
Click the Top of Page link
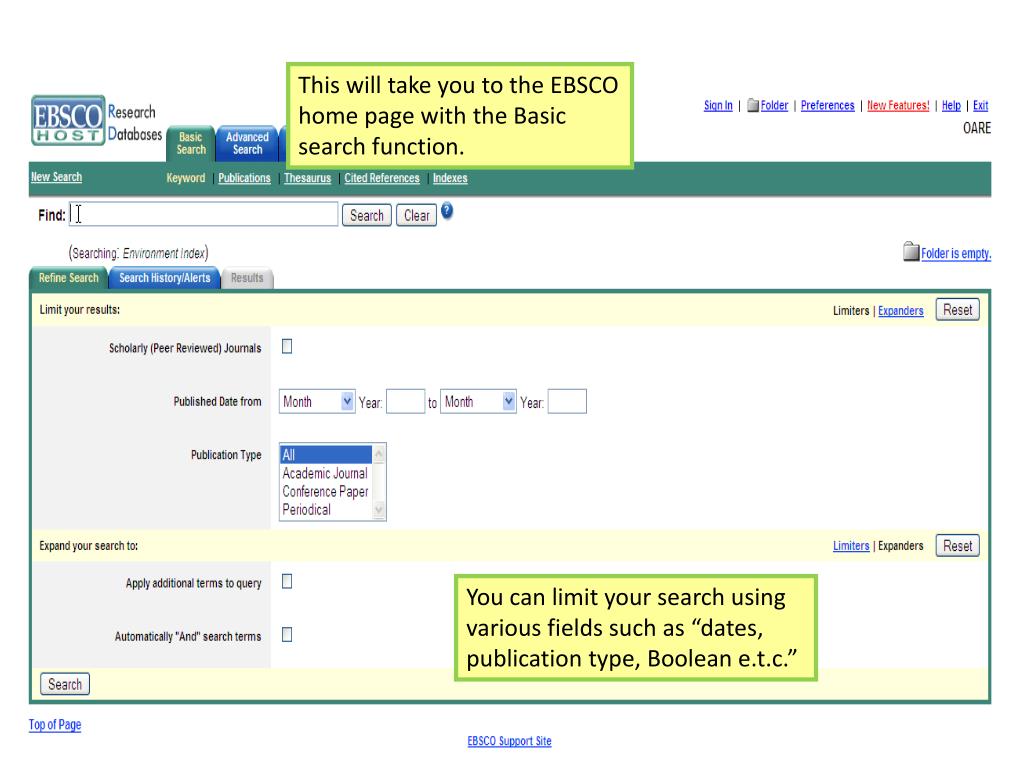[x=55, y=724]
